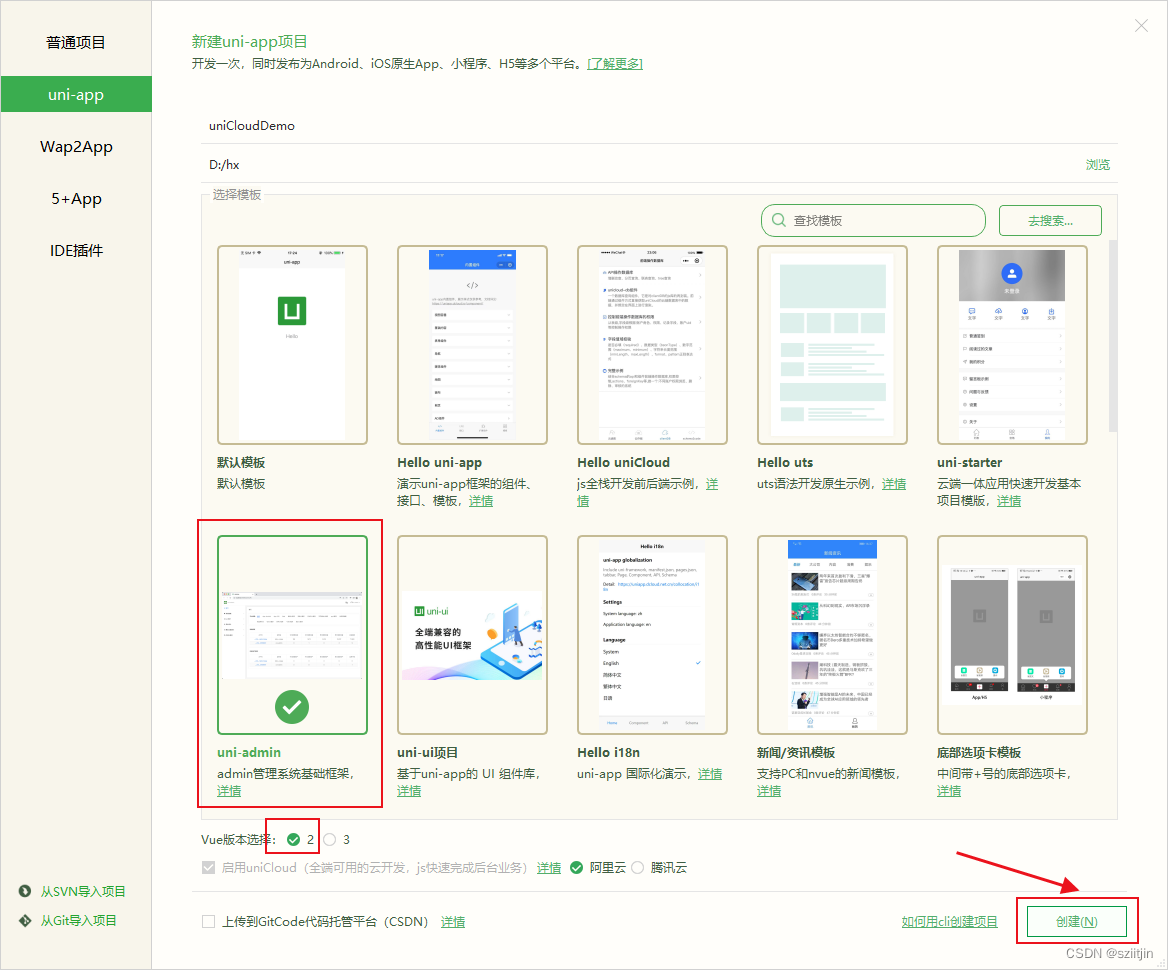The width and height of the screenshot is (1168, 970).
Task: Click the template list vertical scrollbar
Action: pyautogui.click(x=1113, y=335)
